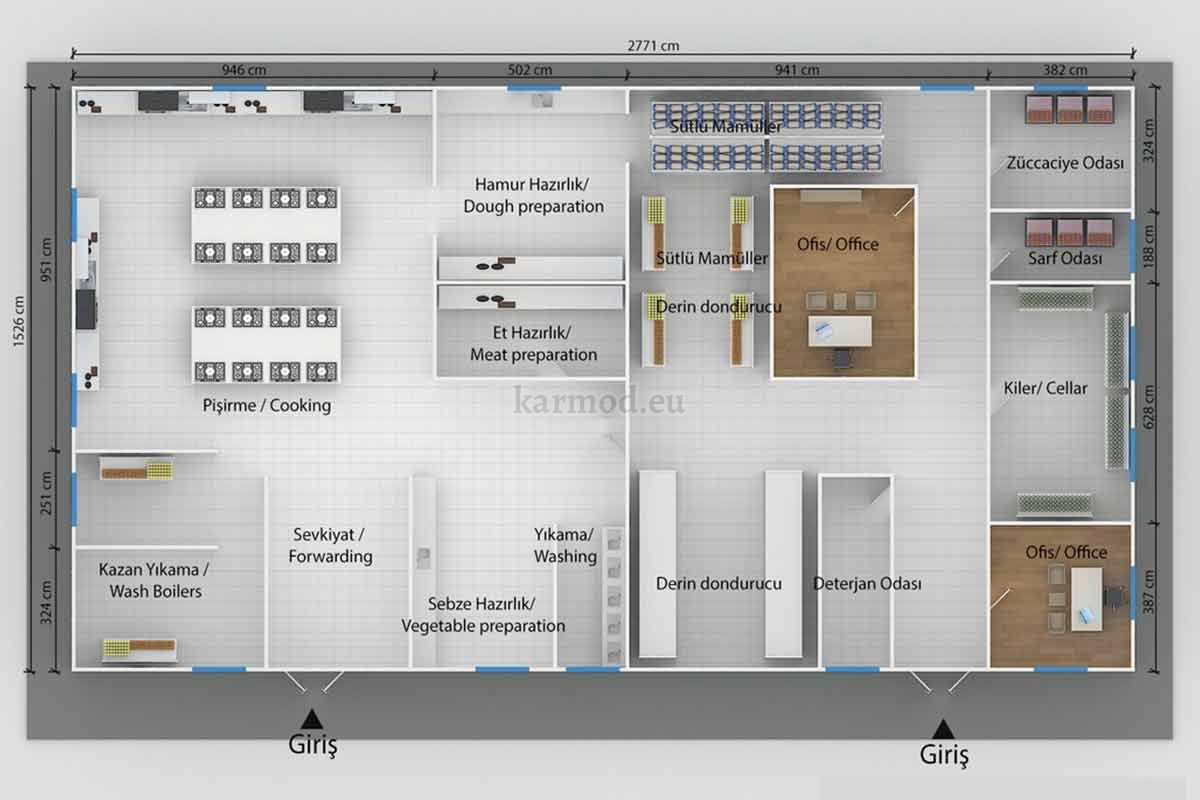Click the sink on the vegetable preparation counter
Viewport: 1200px width, 800px height.
(x=424, y=558)
